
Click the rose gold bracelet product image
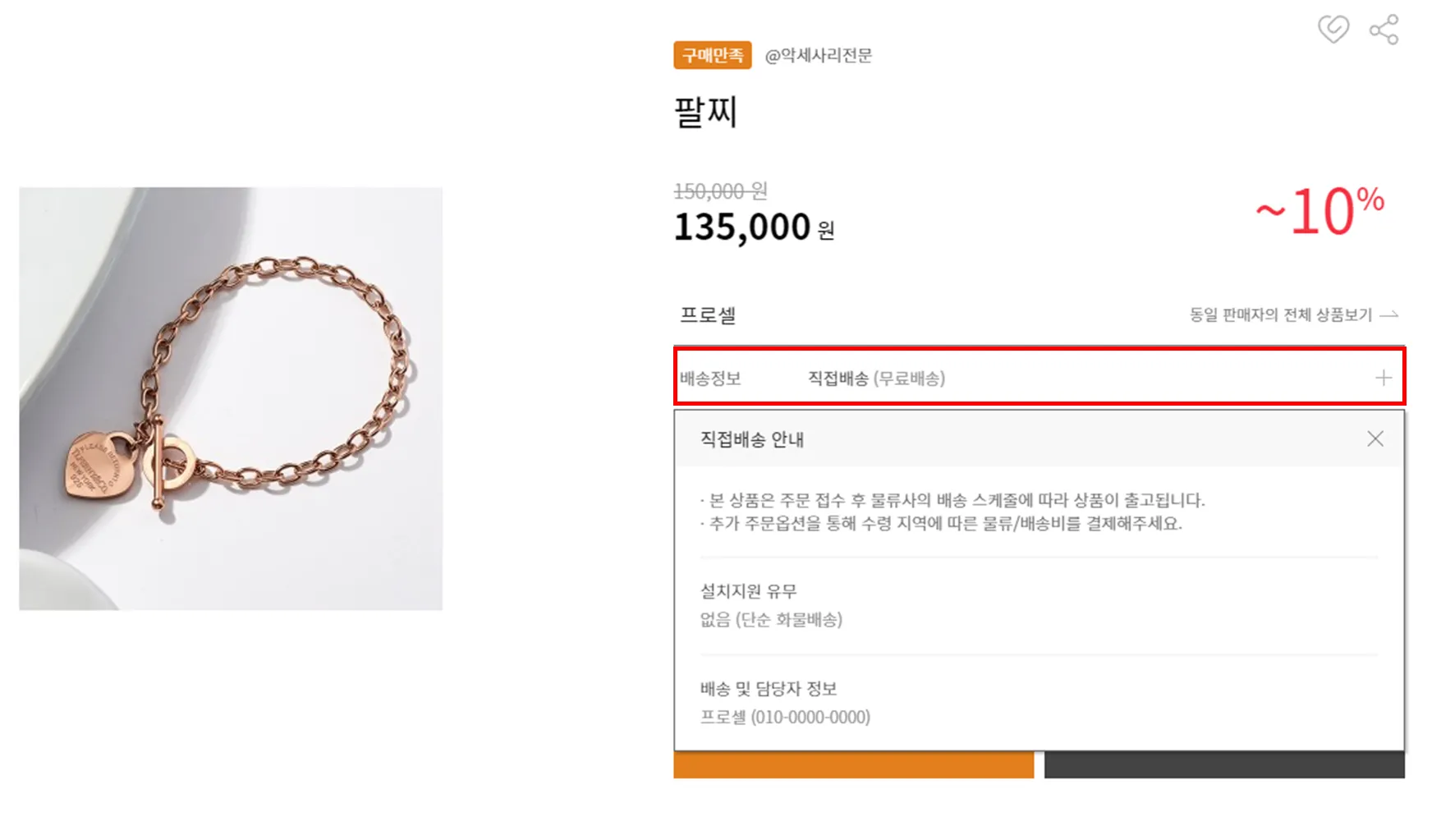click(x=231, y=398)
